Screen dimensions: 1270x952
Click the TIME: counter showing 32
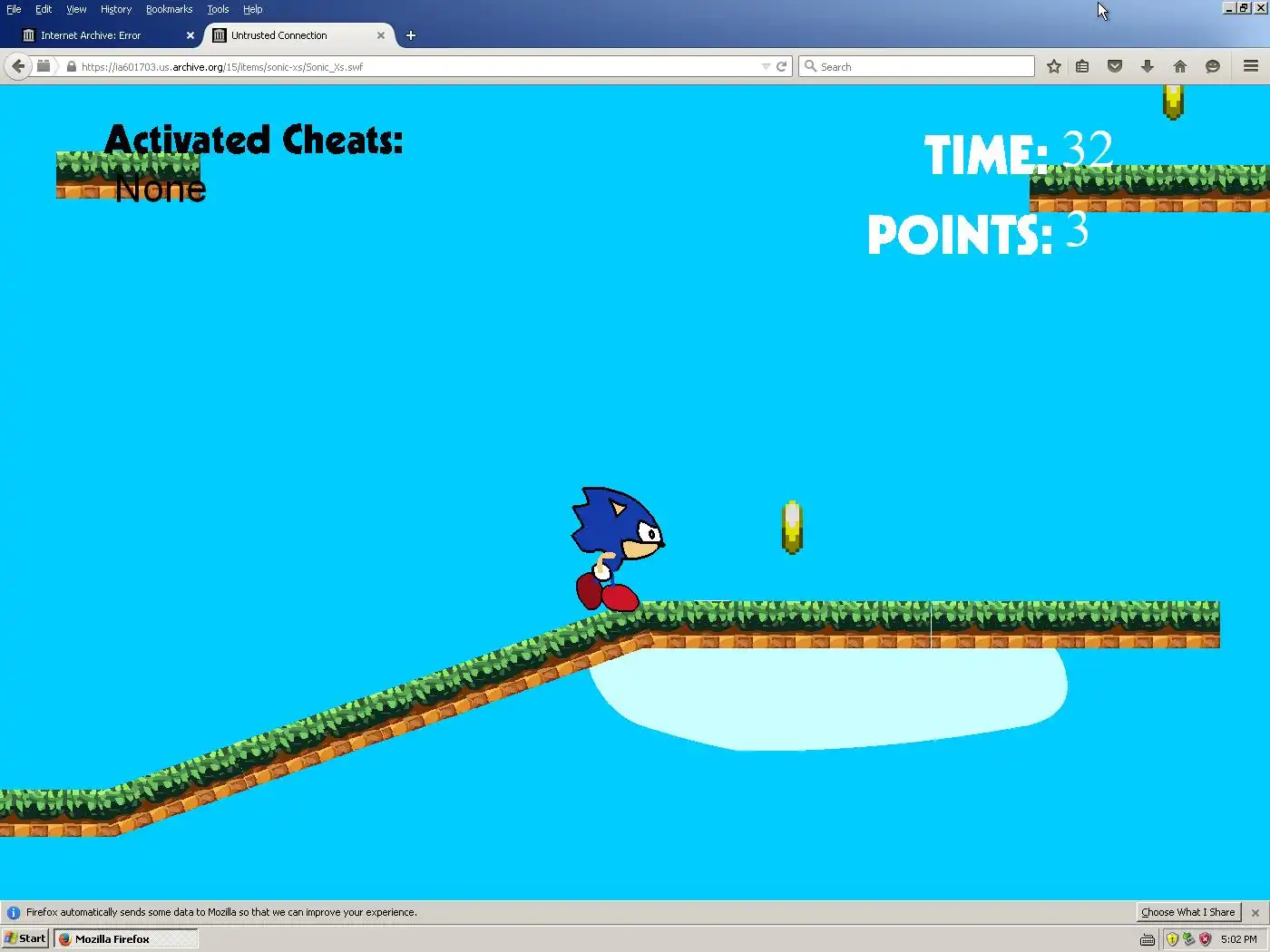[1019, 152]
